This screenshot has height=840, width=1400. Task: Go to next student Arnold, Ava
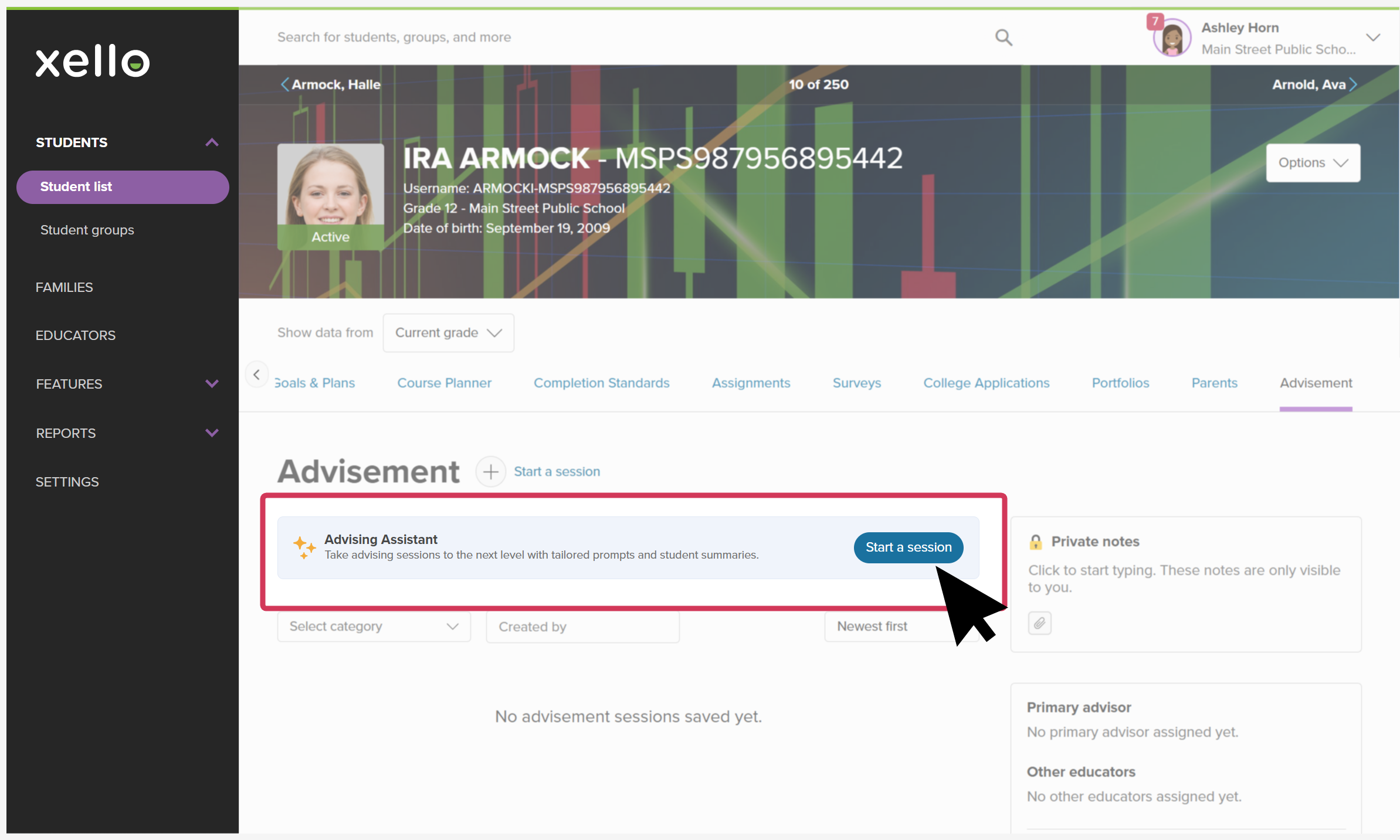1314,84
